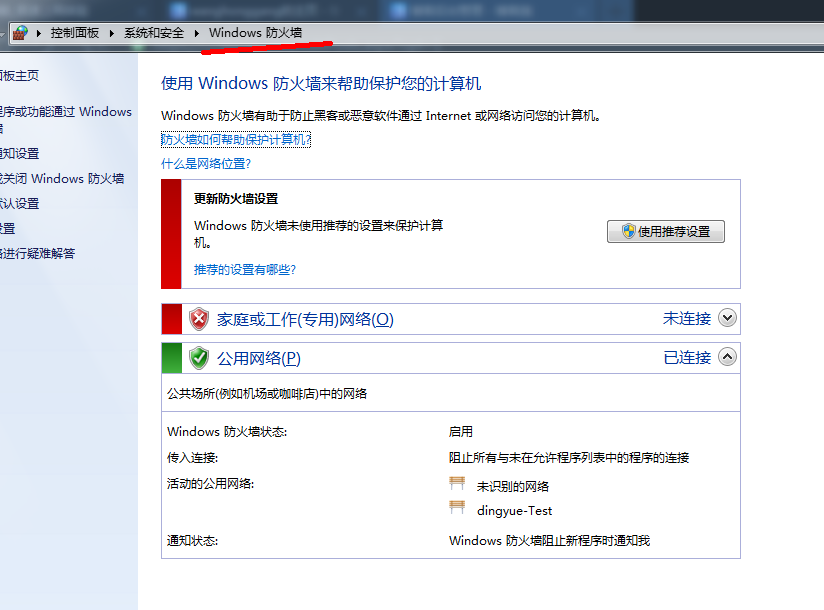This screenshot has width=824, height=610.
Task: Click red shield icon for 家庭或工作网络
Action: click(199, 319)
